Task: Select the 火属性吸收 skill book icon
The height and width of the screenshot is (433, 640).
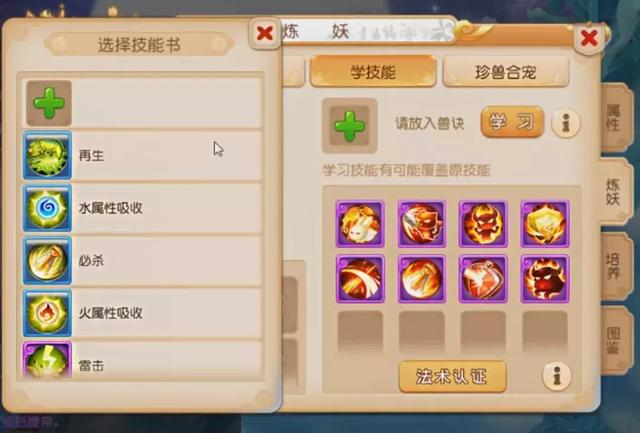Action: click(47, 313)
